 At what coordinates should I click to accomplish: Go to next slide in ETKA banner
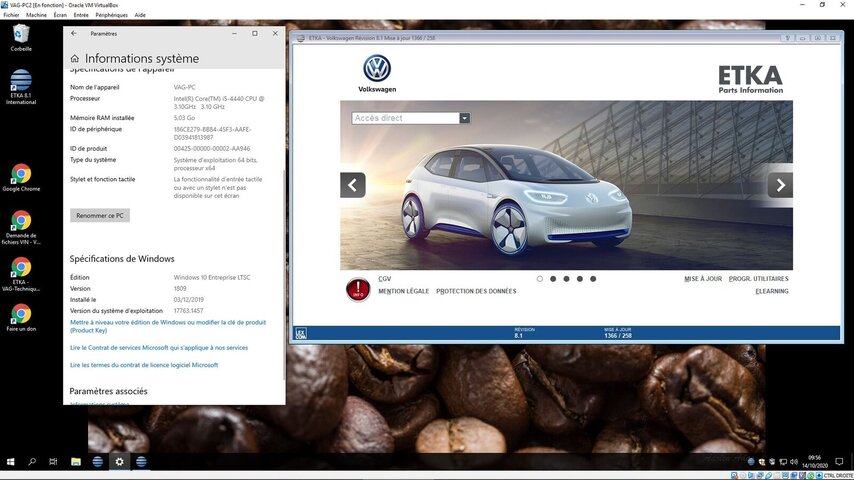click(780, 185)
